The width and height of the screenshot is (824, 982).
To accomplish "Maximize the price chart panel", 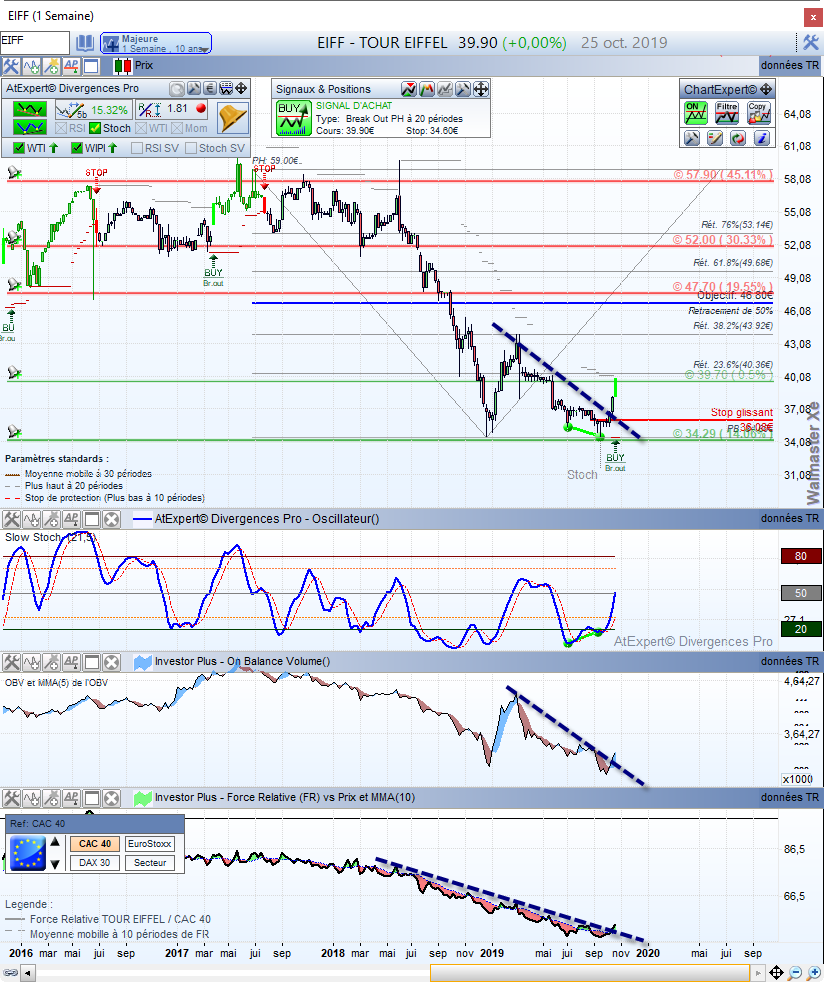I will [x=91, y=66].
